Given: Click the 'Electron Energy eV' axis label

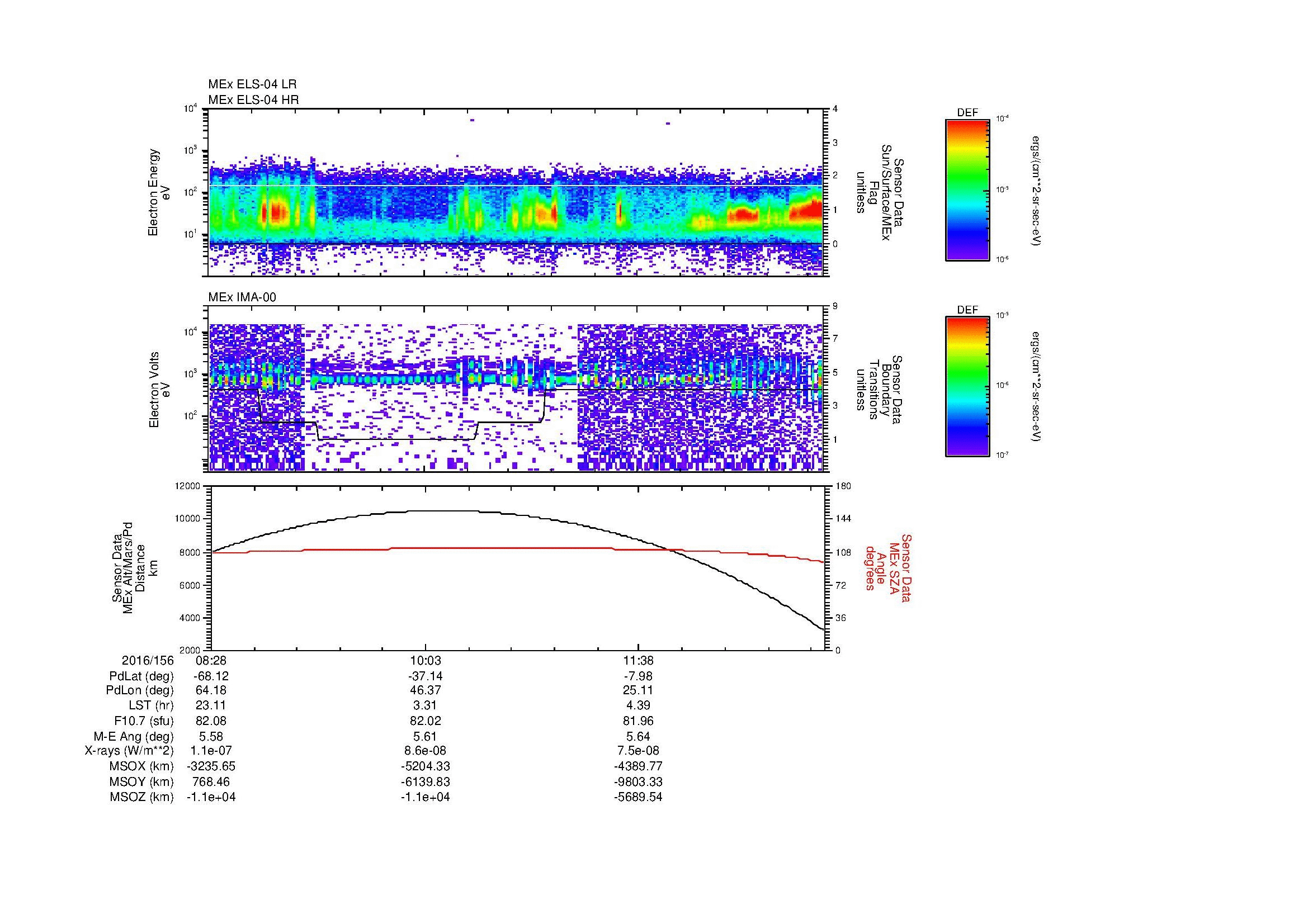Looking at the screenshot, I should [159, 192].
